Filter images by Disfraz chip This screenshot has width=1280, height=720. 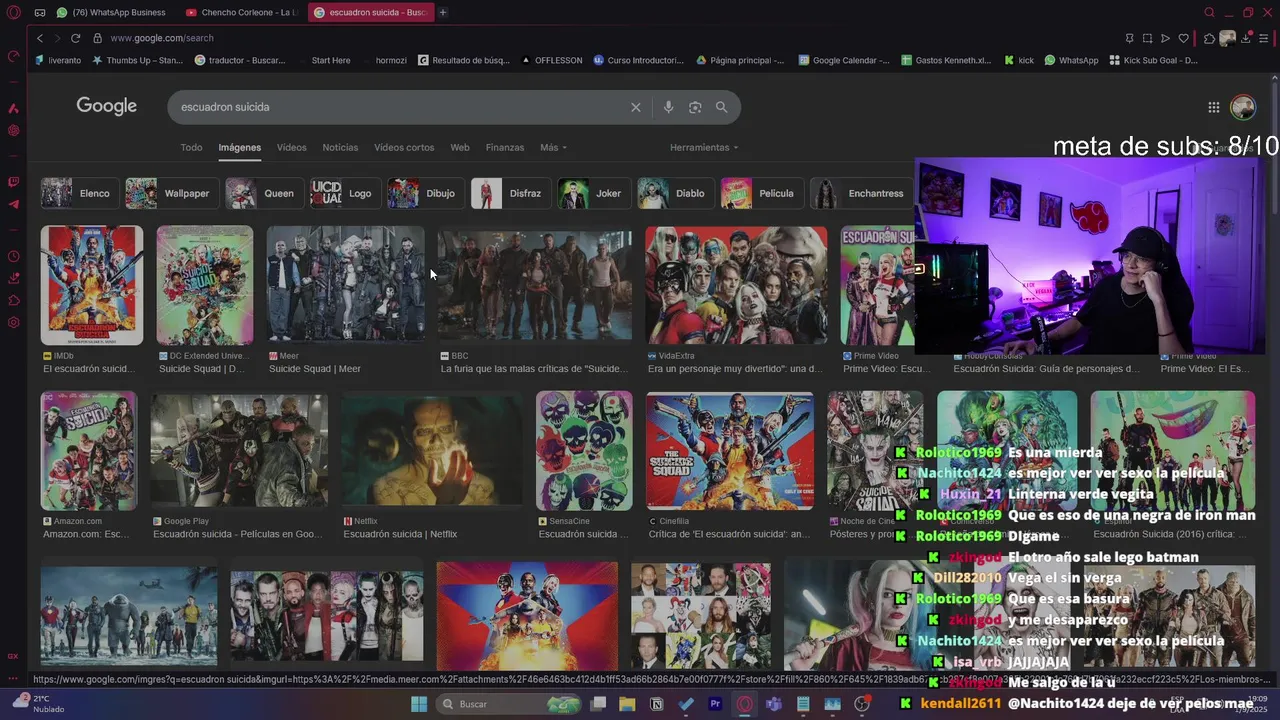[x=511, y=193]
